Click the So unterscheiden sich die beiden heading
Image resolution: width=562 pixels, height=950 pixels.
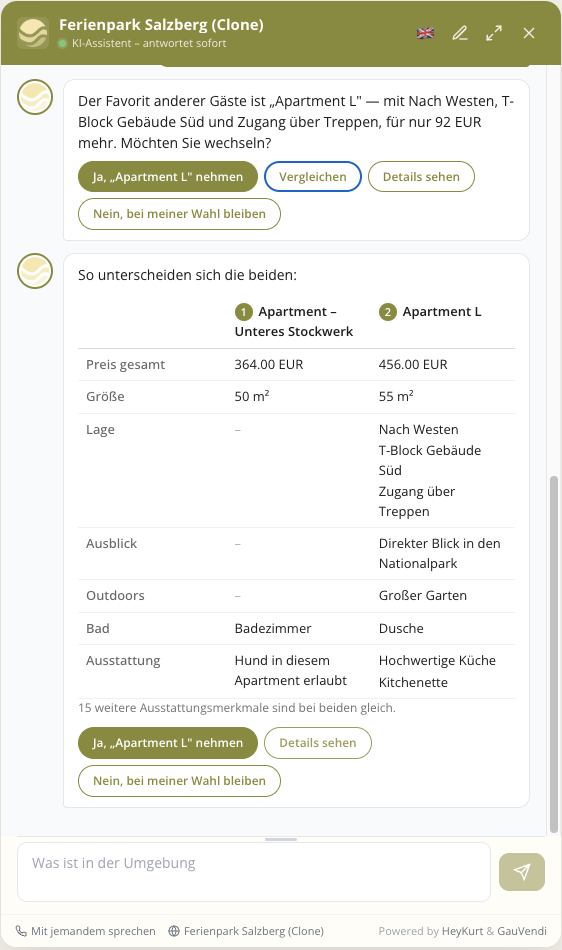click(x=187, y=275)
